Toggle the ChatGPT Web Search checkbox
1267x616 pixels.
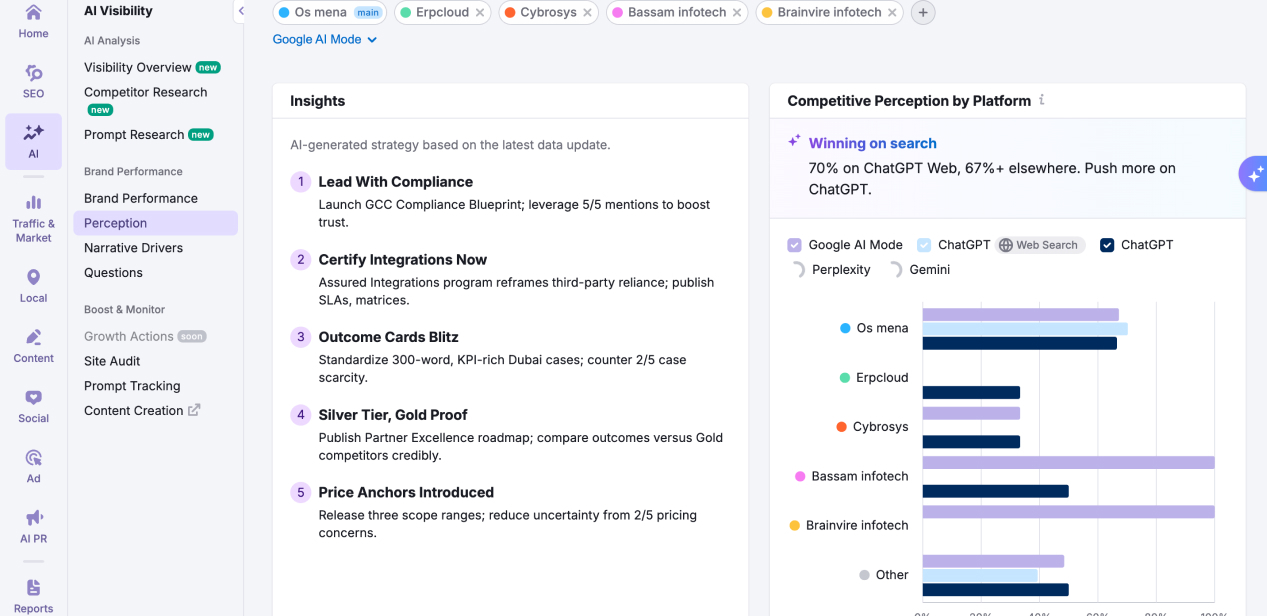tap(924, 245)
